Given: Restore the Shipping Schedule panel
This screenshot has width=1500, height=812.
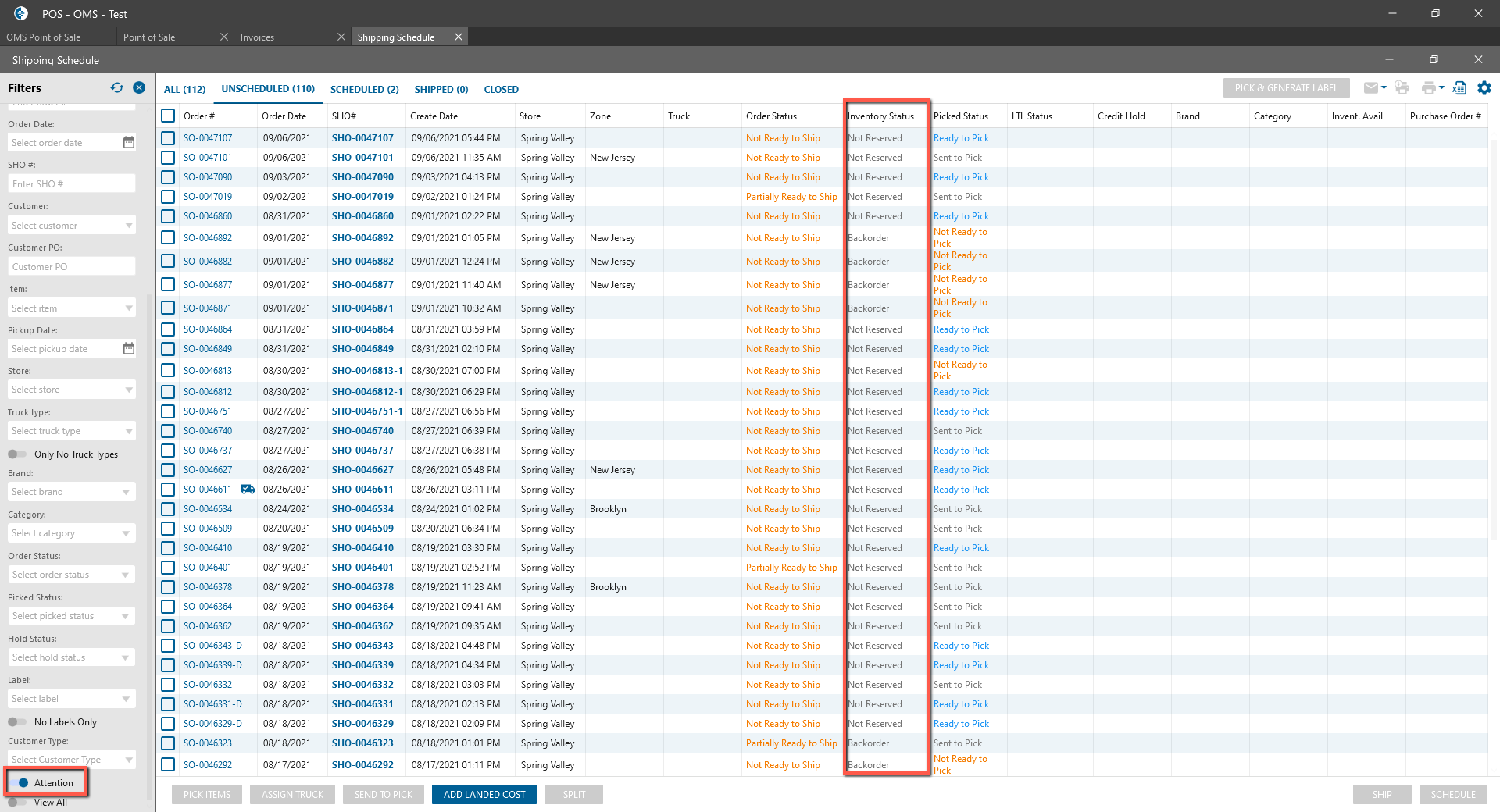Looking at the screenshot, I should click(1434, 59).
